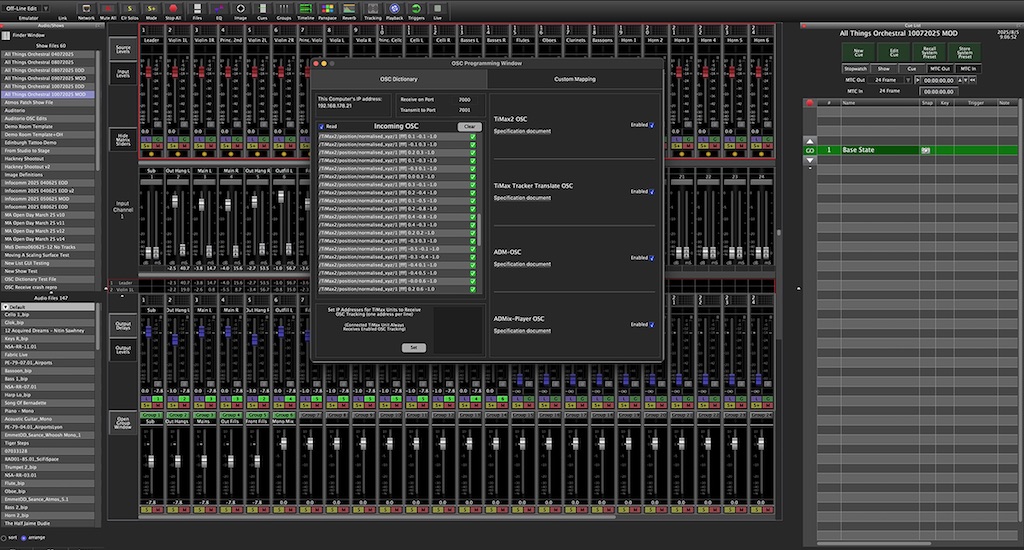Open the MTC Out 24 Frame dropdown

pos(907,79)
